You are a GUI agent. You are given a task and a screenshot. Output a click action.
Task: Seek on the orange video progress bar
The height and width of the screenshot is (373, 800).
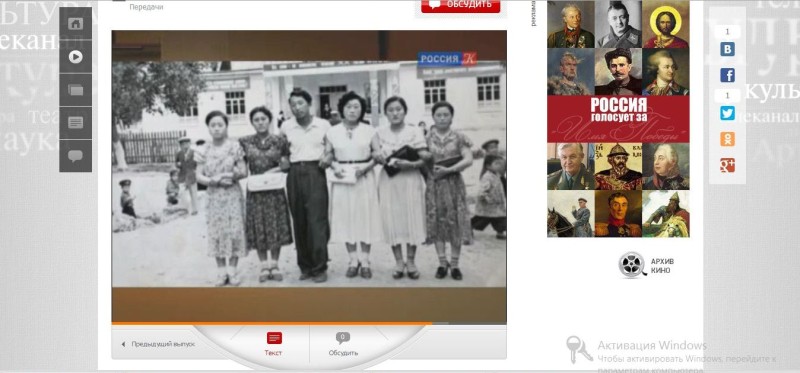pos(309,323)
